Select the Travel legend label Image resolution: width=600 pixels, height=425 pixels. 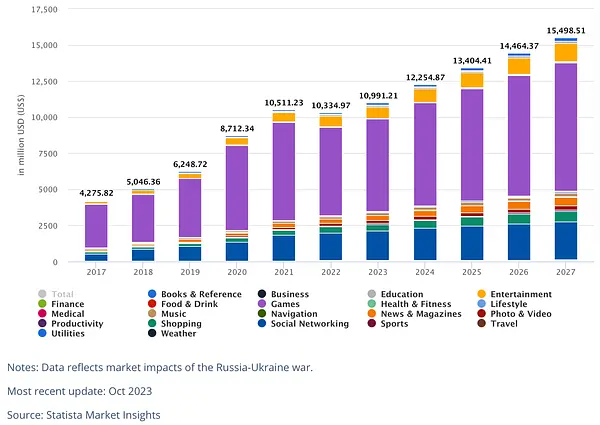pyautogui.click(x=504, y=324)
